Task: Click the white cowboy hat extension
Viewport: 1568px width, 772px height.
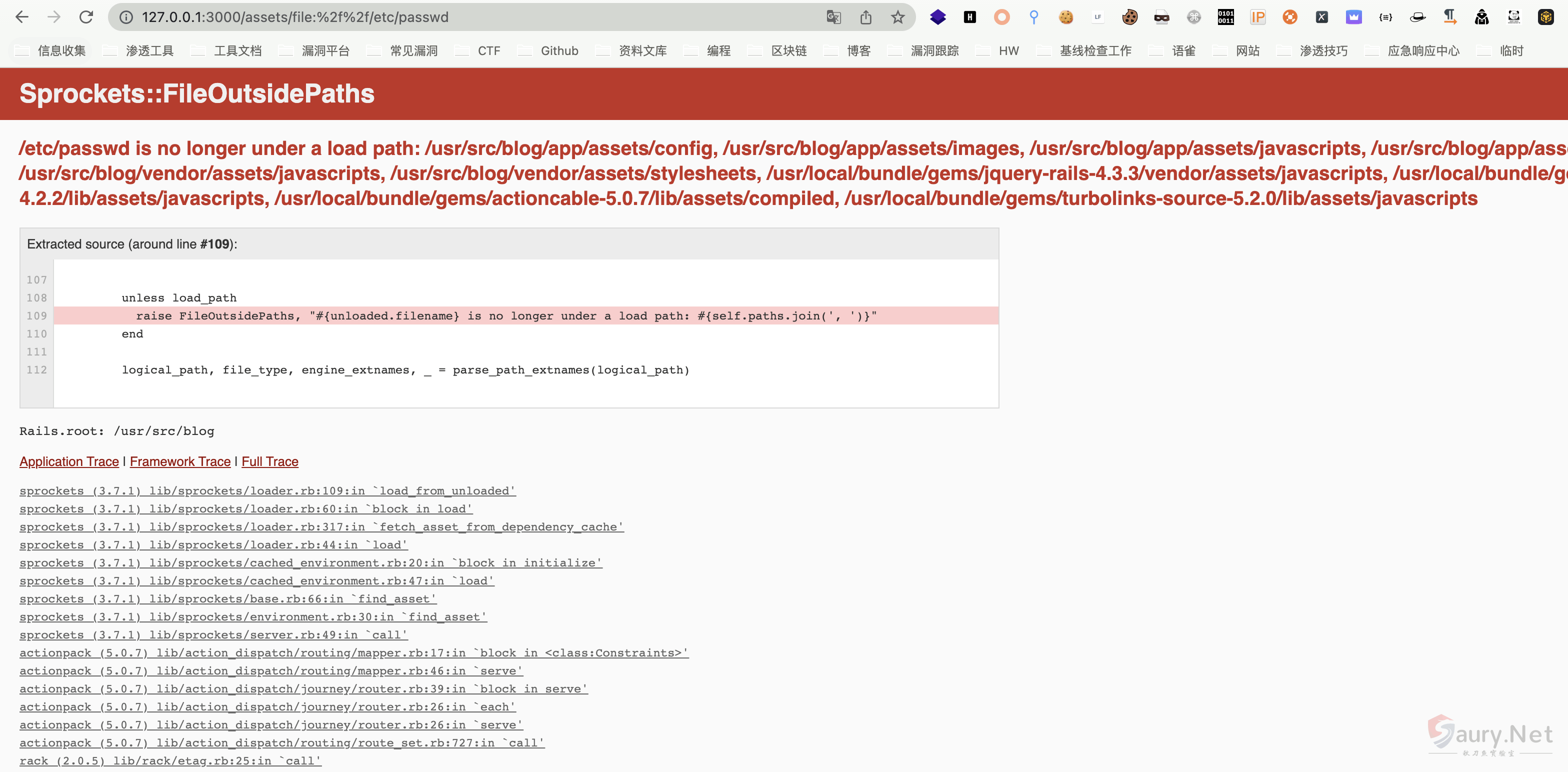Action: (1417, 17)
